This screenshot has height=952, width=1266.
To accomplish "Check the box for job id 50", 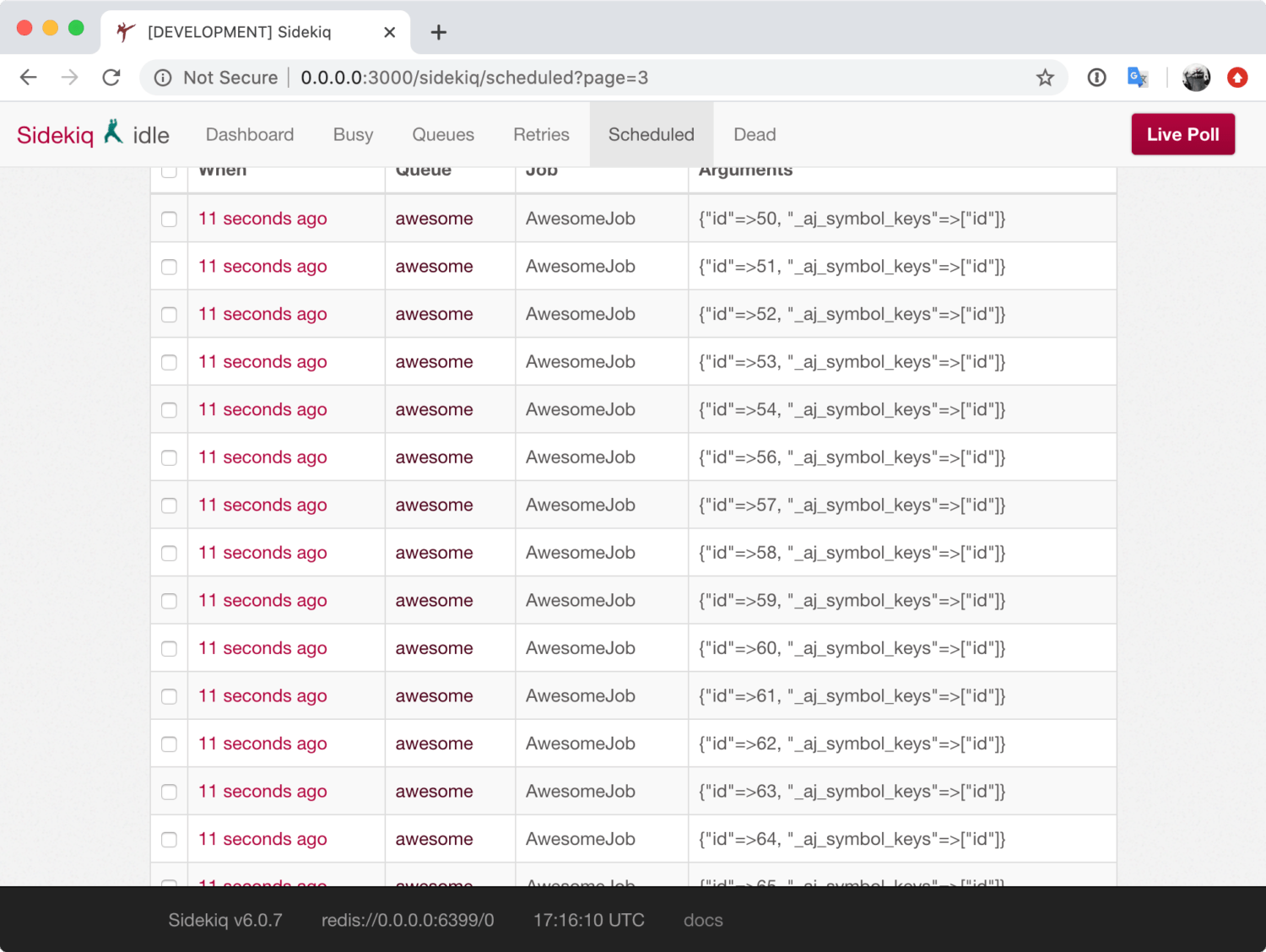I will pos(170,219).
